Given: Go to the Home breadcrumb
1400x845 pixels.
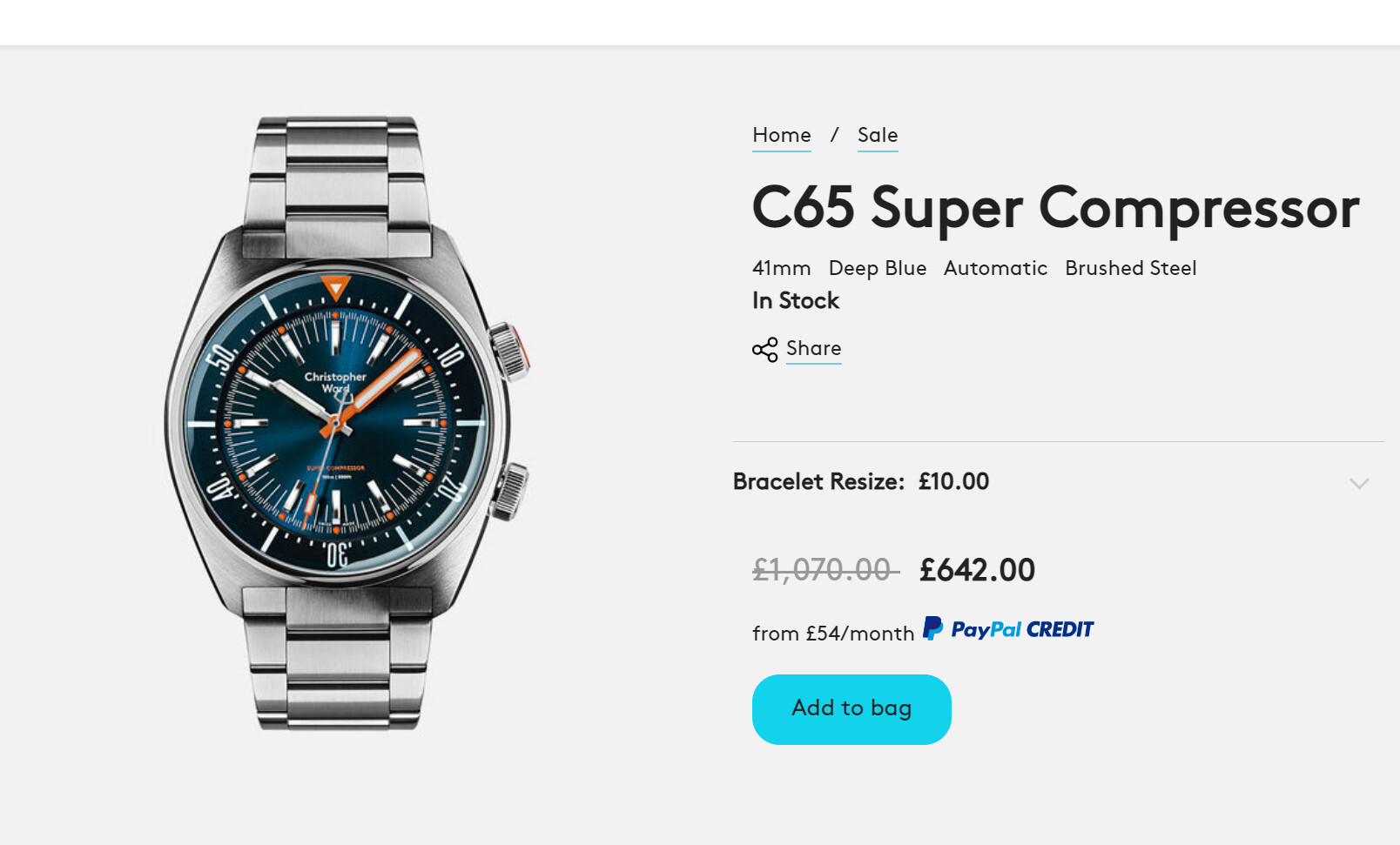Looking at the screenshot, I should pyautogui.click(x=781, y=135).
